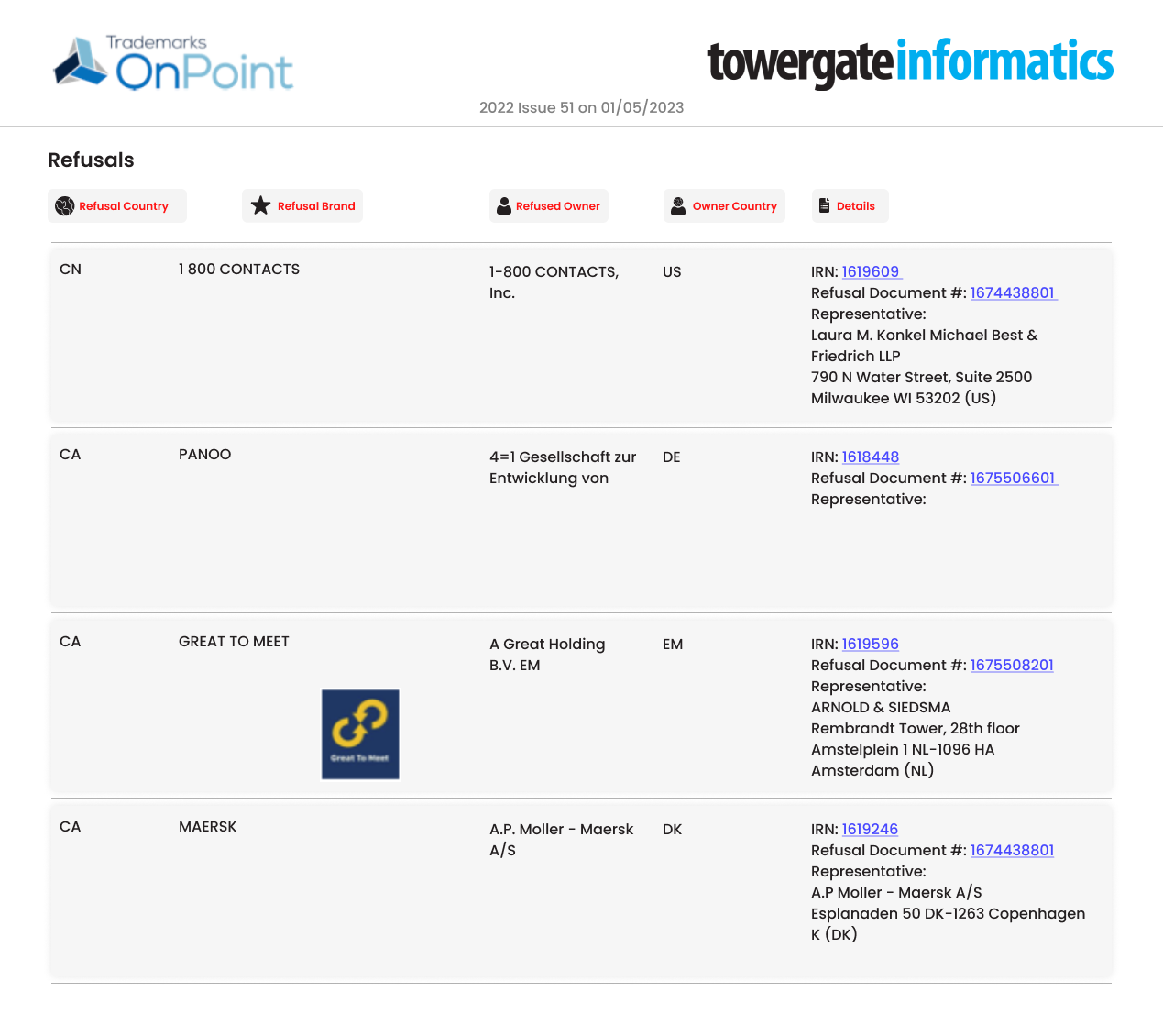Click representative name ARNOLD & SIEDSMA
This screenshot has width=1163, height=1036.
[x=881, y=707]
